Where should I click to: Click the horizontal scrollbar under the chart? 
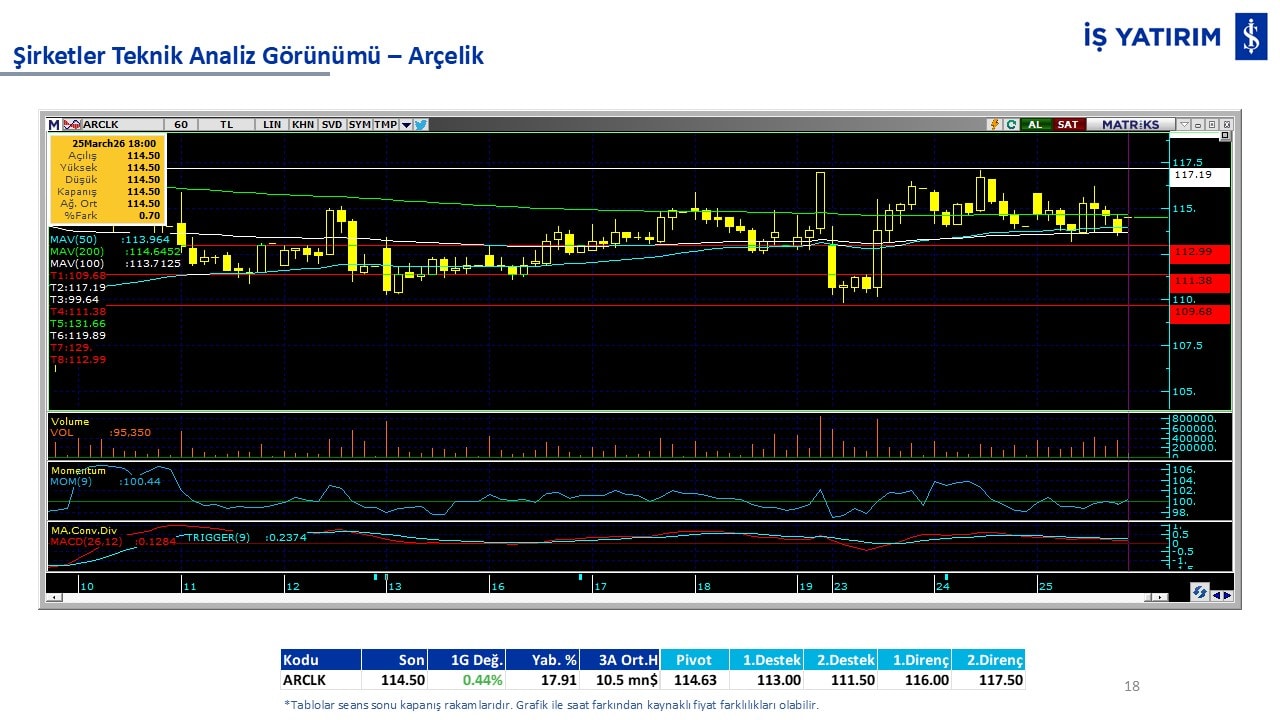[600, 597]
